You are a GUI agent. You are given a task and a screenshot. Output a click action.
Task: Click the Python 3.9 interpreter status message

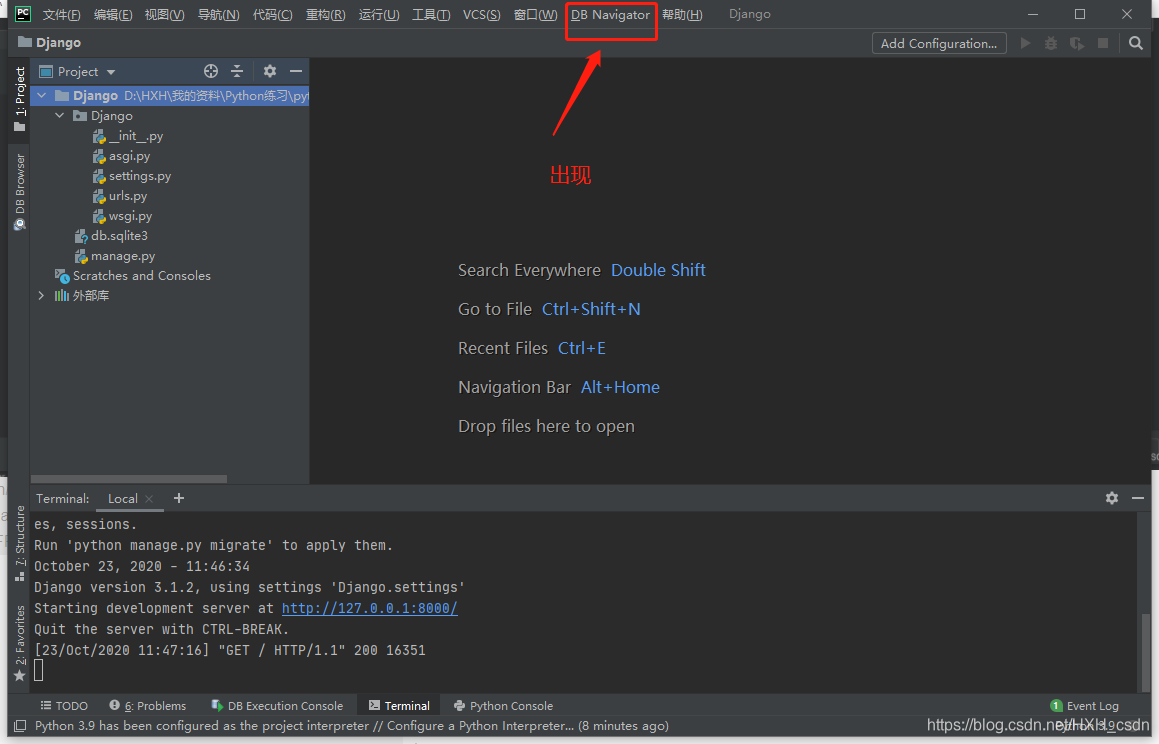(351, 726)
